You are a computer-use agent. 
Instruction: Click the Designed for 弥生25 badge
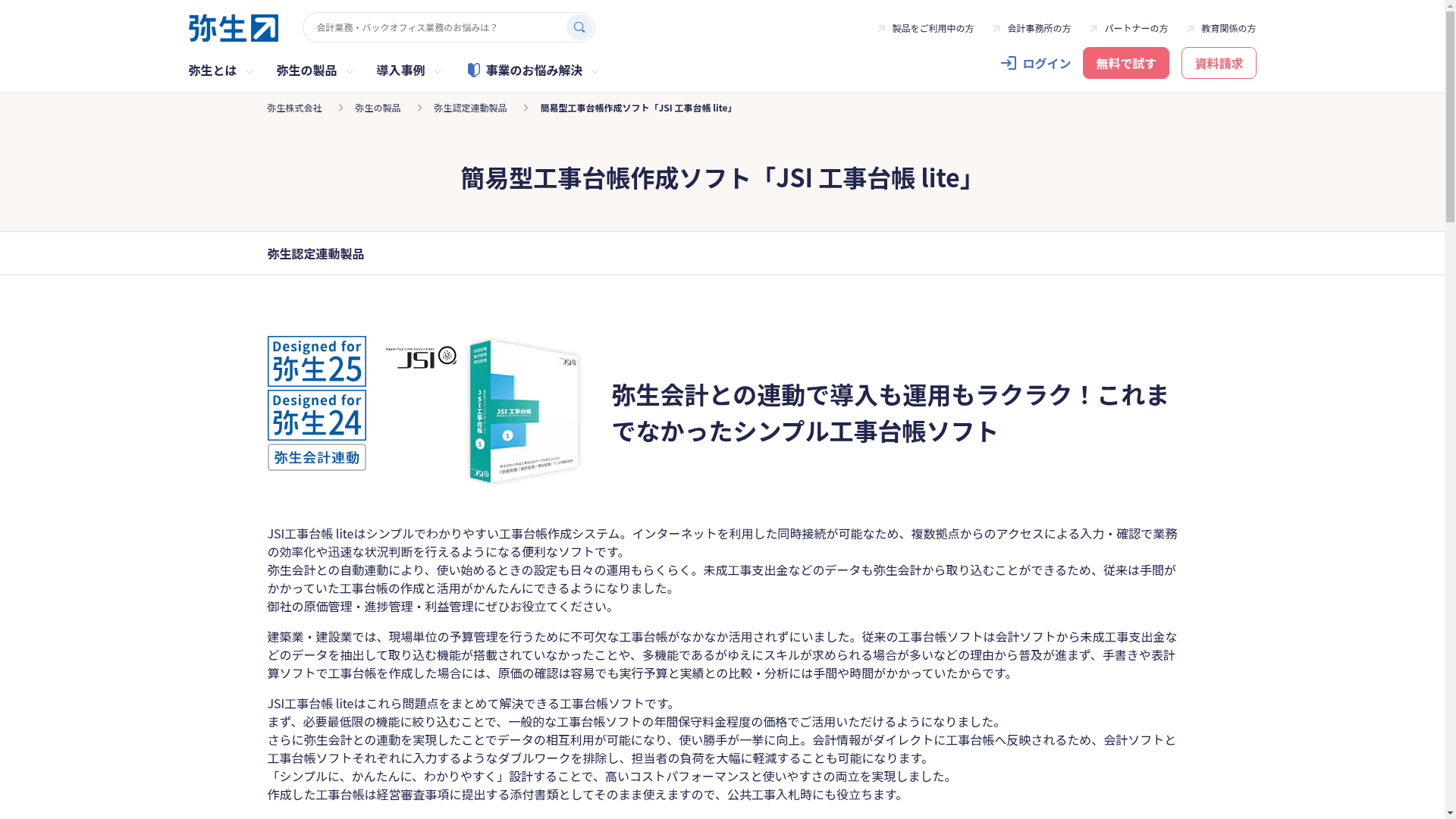point(316,362)
